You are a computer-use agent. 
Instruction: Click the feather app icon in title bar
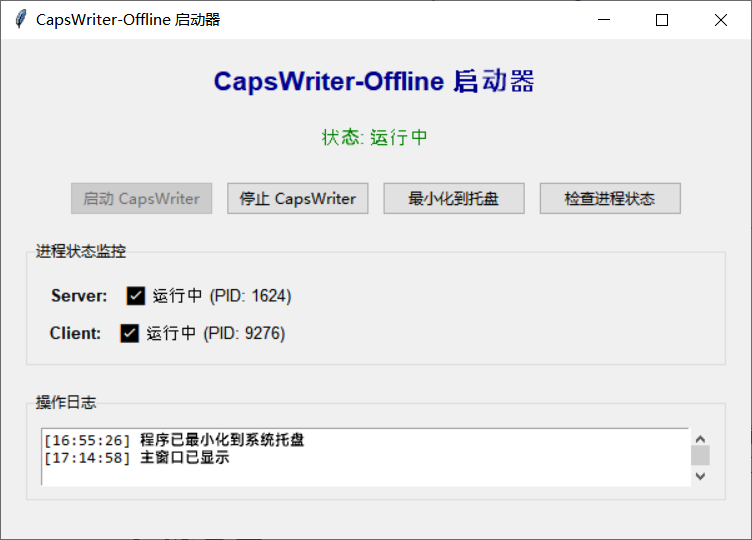(x=20, y=20)
